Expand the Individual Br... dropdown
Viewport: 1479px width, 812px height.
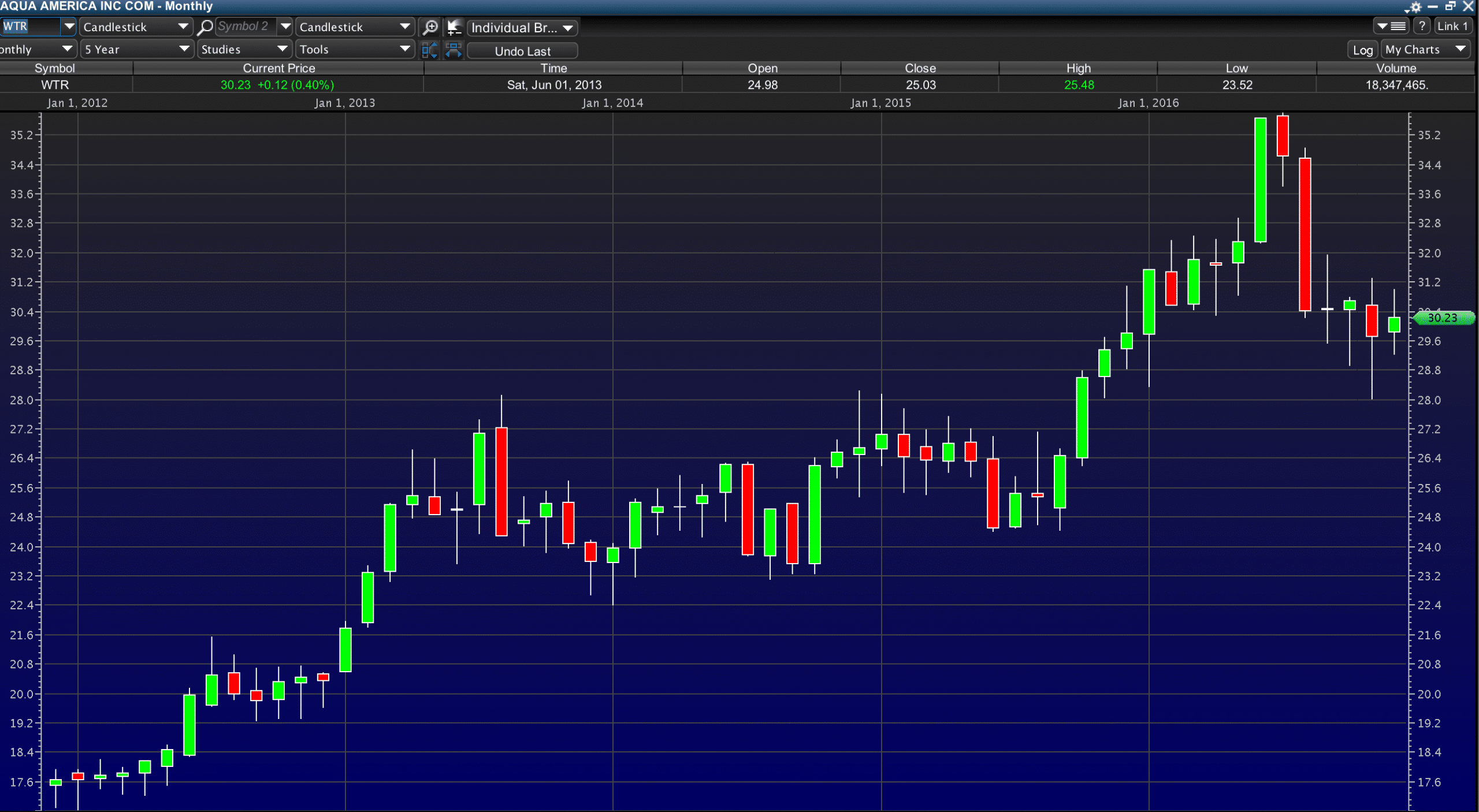coord(522,28)
